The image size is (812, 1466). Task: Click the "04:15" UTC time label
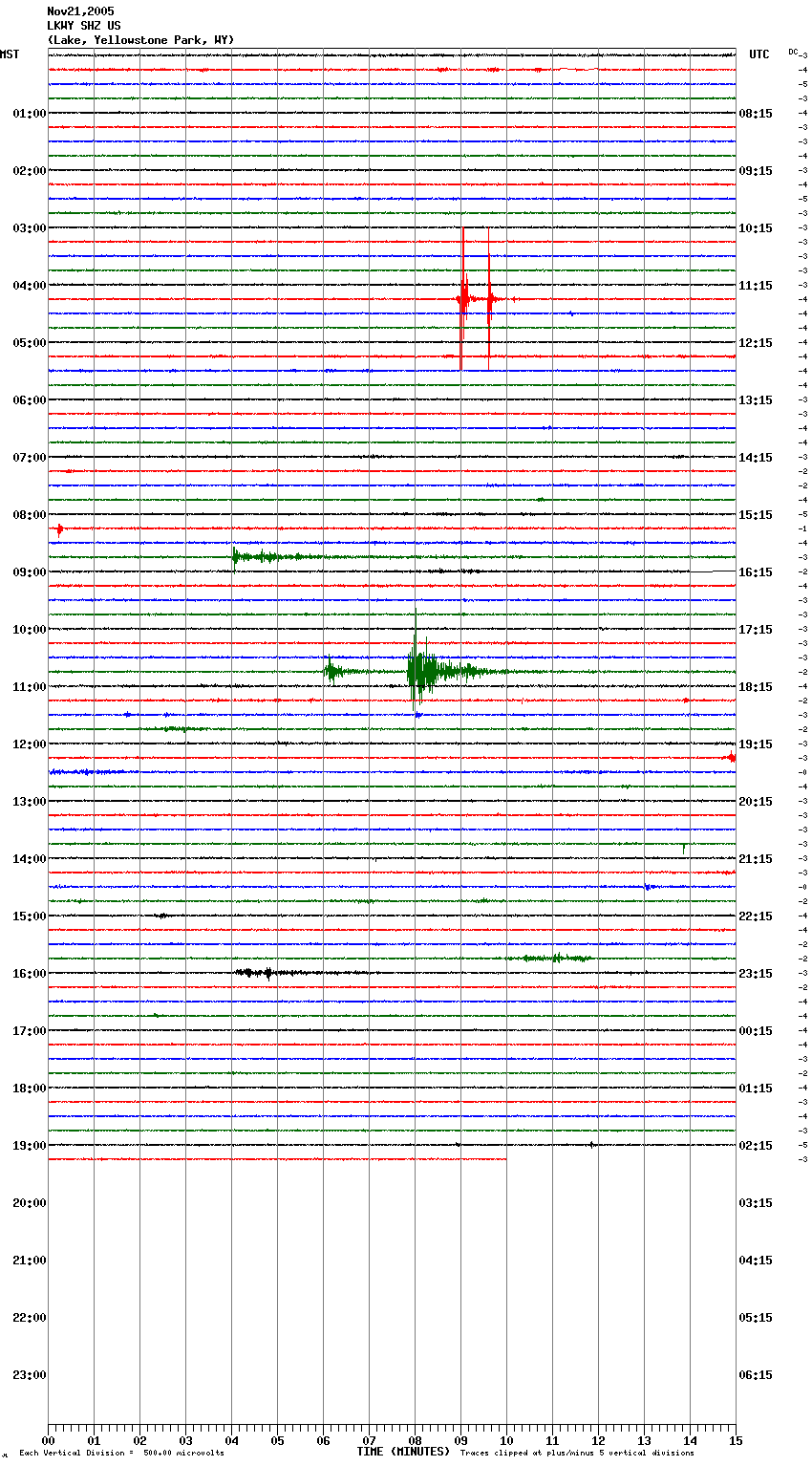[756, 1261]
